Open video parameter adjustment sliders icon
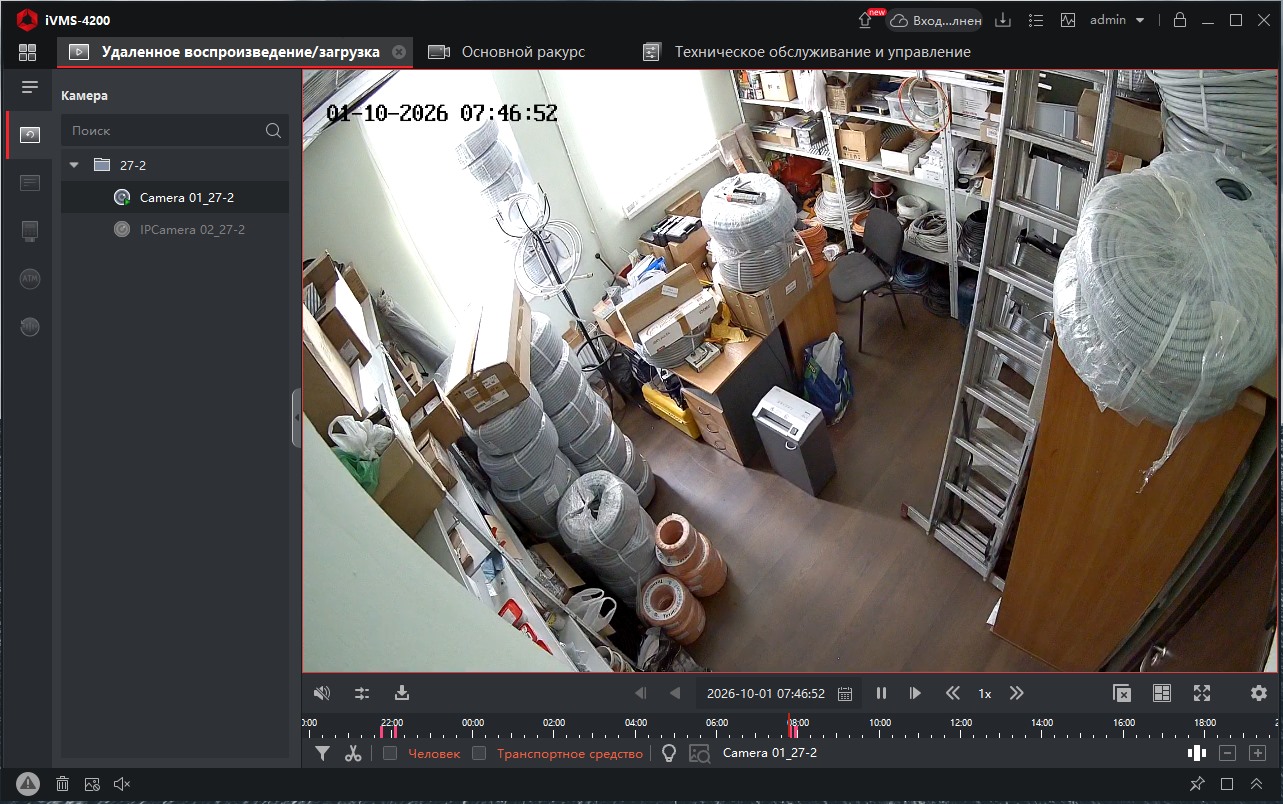The width and height of the screenshot is (1283, 804). tap(362, 693)
